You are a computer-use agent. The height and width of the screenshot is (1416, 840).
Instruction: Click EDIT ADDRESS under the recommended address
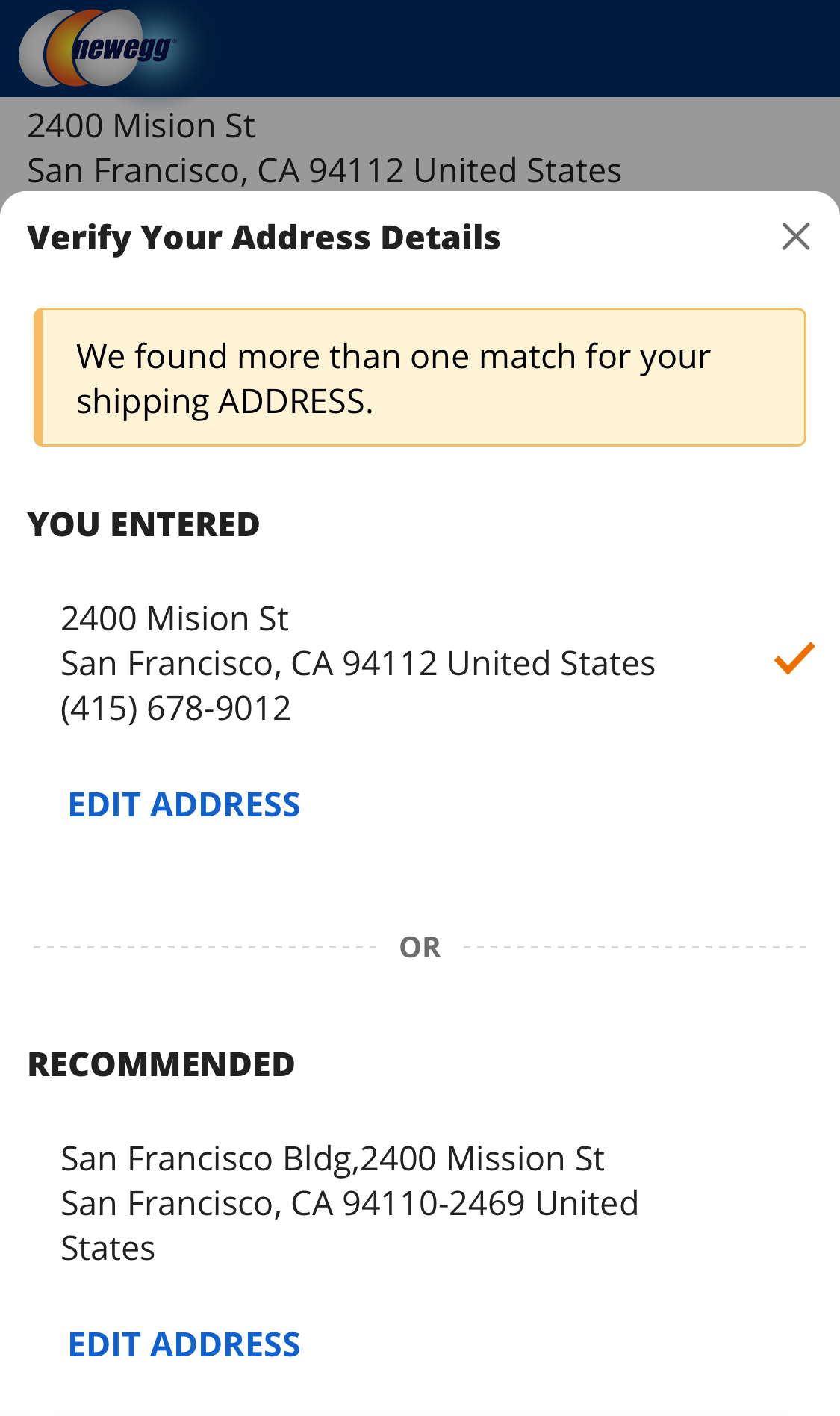click(x=184, y=1344)
